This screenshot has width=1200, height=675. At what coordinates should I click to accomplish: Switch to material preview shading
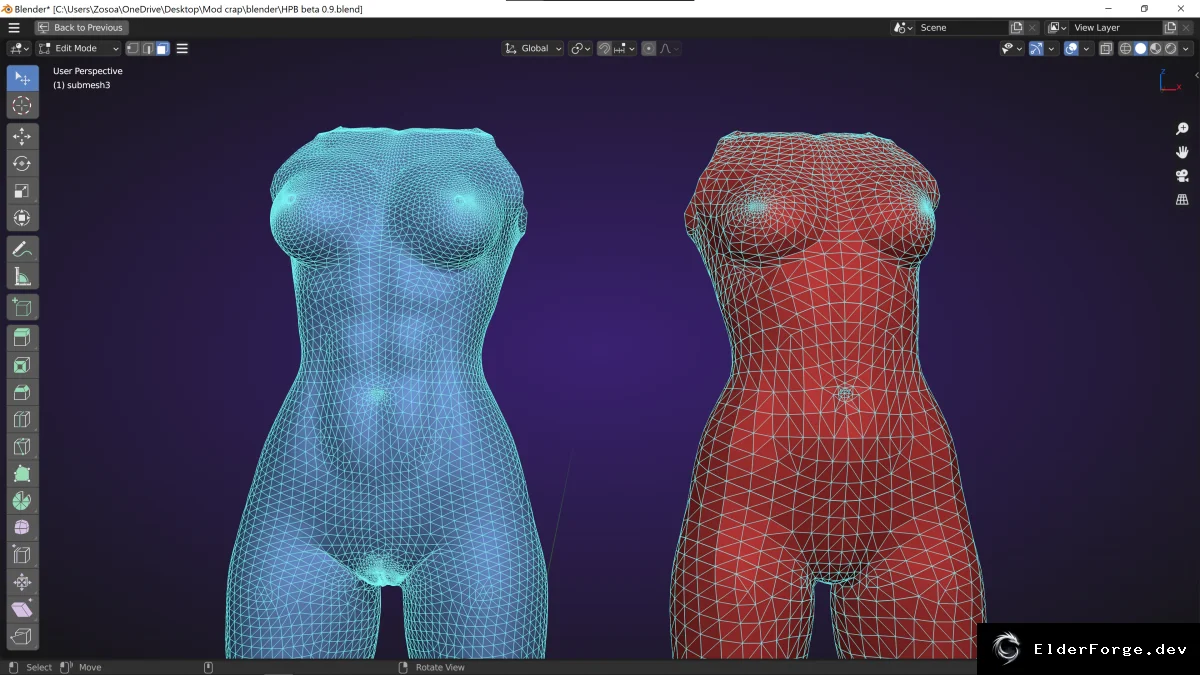coord(1155,48)
